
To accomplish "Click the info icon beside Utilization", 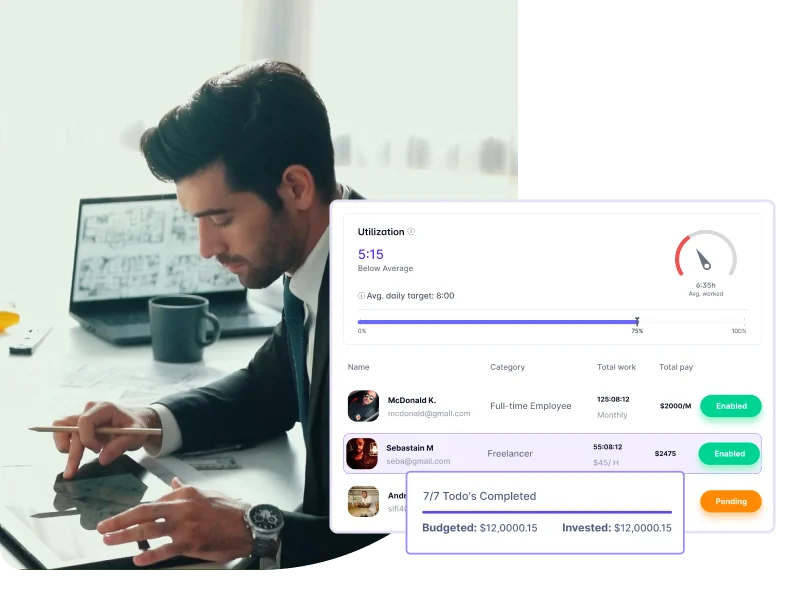I will [x=411, y=231].
